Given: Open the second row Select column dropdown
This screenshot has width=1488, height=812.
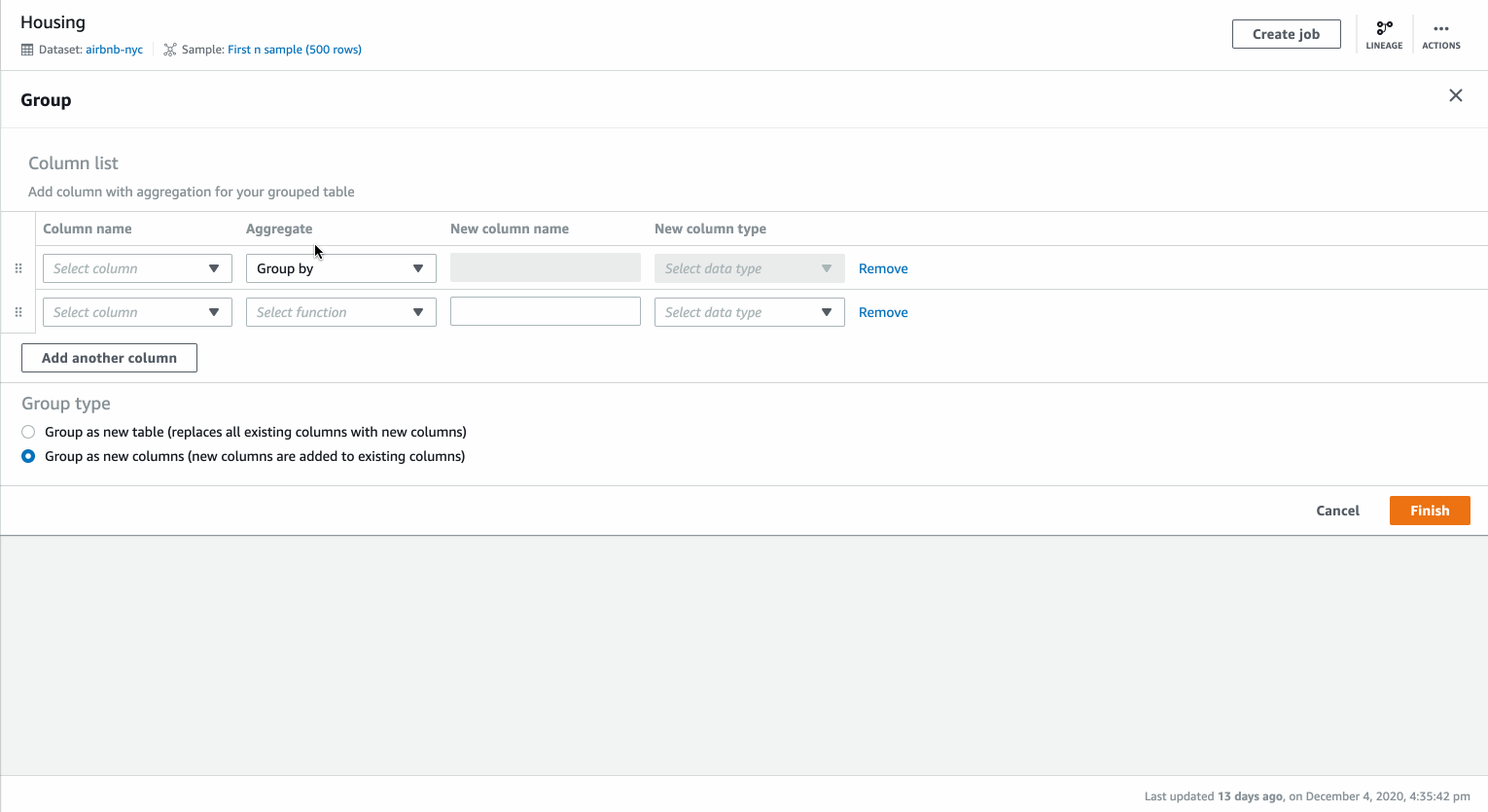Looking at the screenshot, I should coord(136,312).
